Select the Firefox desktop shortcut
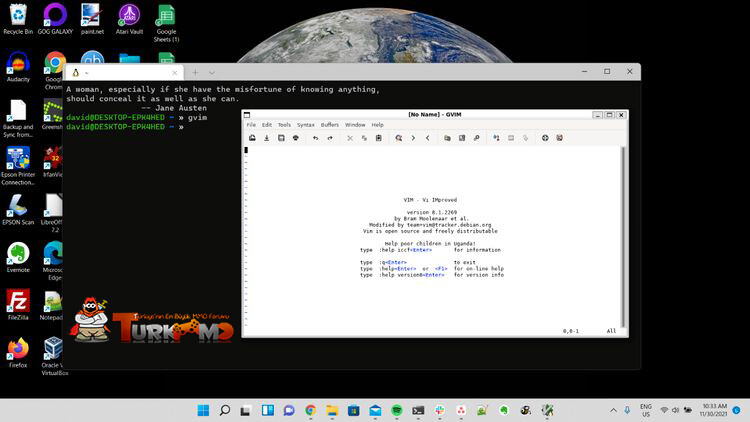The height and width of the screenshot is (422, 750). [x=18, y=353]
